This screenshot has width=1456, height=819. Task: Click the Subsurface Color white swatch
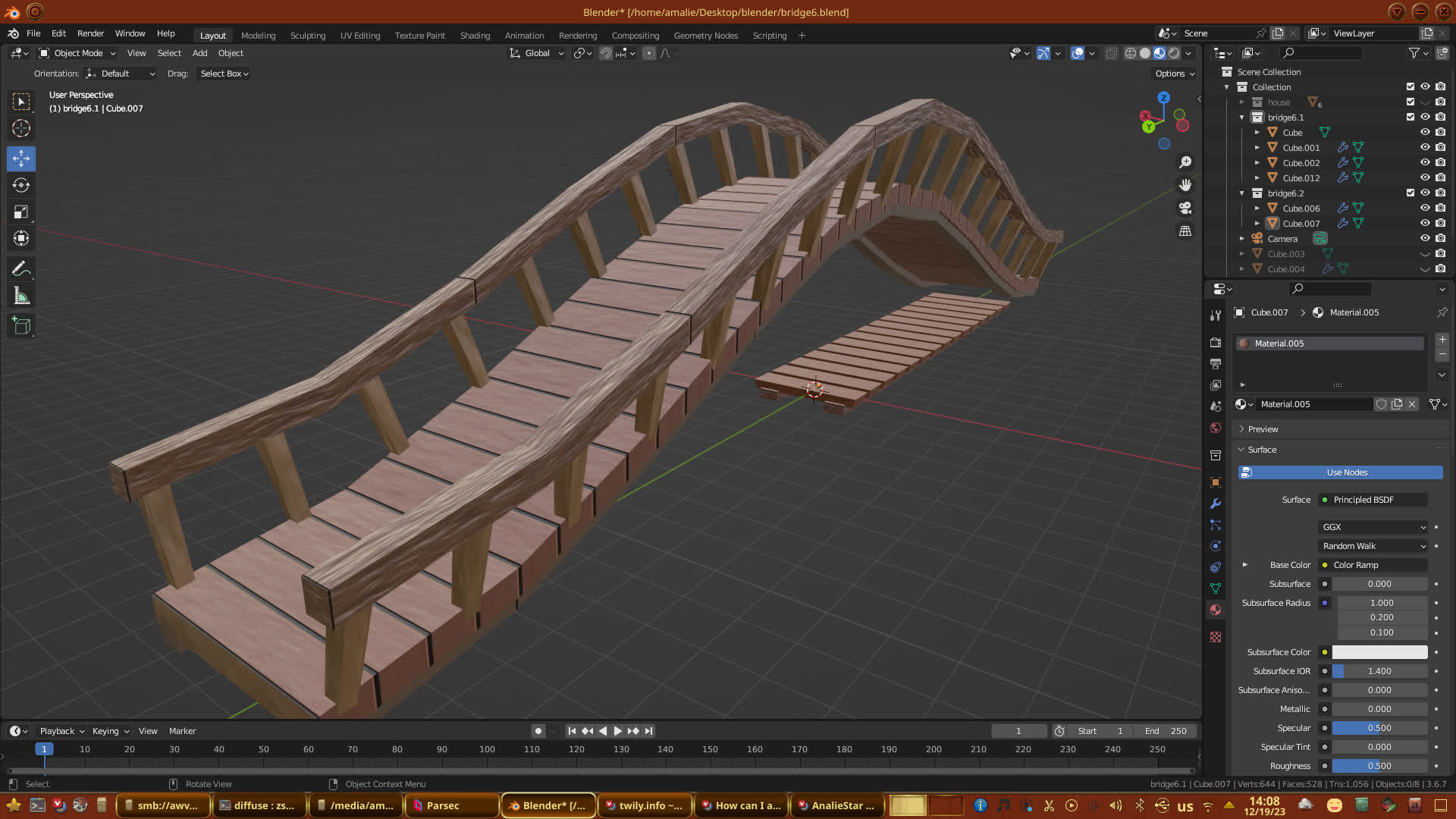[x=1379, y=652]
